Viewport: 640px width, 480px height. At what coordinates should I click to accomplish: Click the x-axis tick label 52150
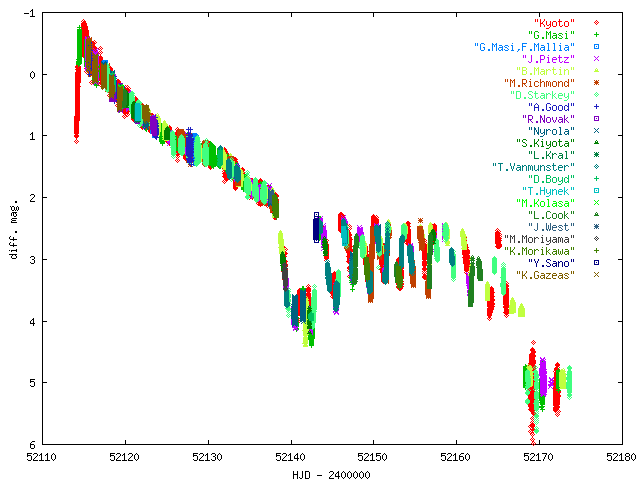pos(372,458)
